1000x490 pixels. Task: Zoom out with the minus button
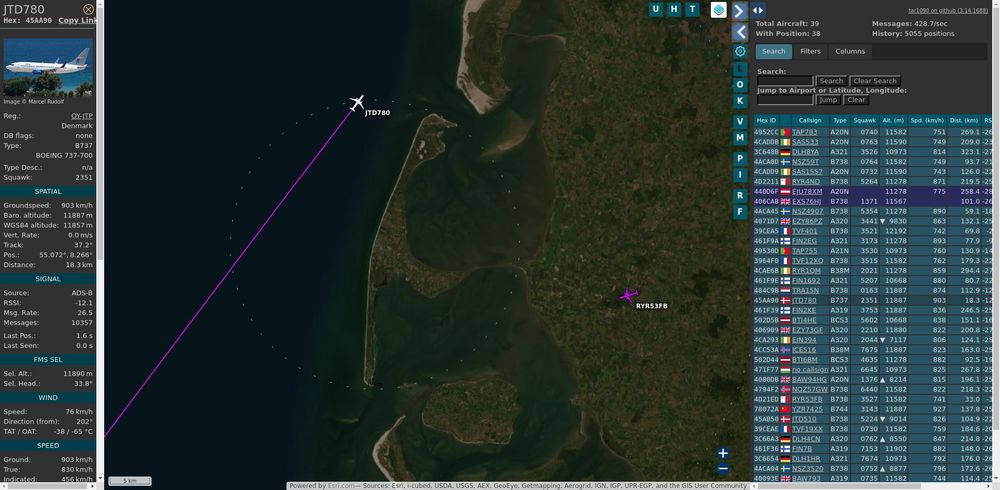(x=723, y=468)
